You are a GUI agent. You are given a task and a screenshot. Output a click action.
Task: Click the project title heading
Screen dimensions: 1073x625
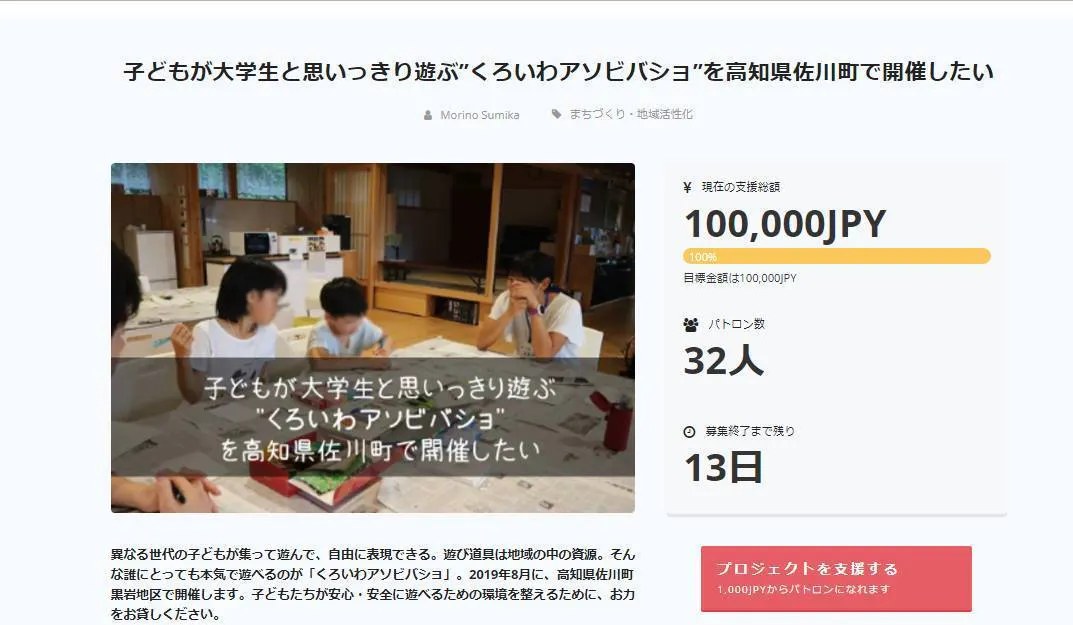click(x=558, y=71)
